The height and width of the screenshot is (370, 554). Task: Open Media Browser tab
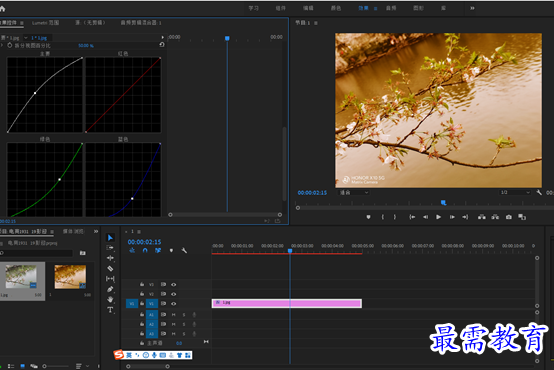point(73,231)
